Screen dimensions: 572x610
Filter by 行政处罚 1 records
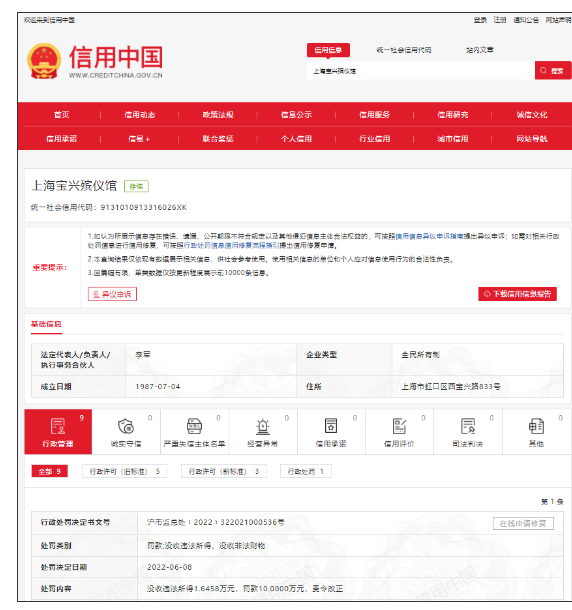tap(305, 471)
